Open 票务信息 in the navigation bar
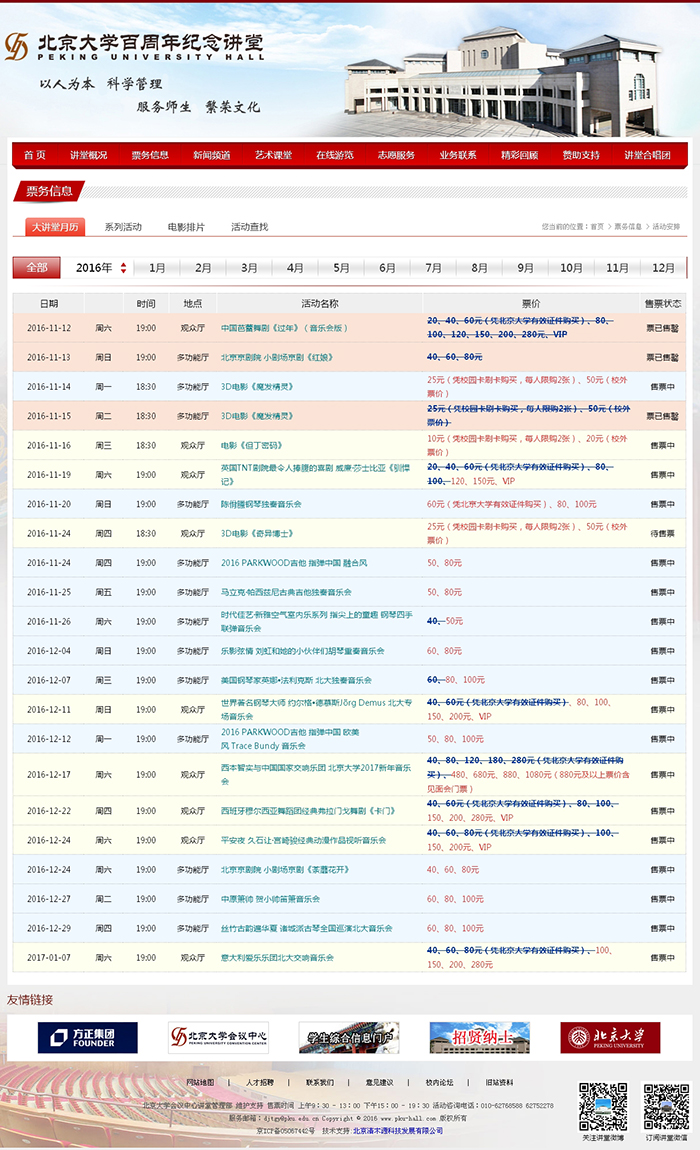Screen dimensions: 700x1150 (150, 155)
